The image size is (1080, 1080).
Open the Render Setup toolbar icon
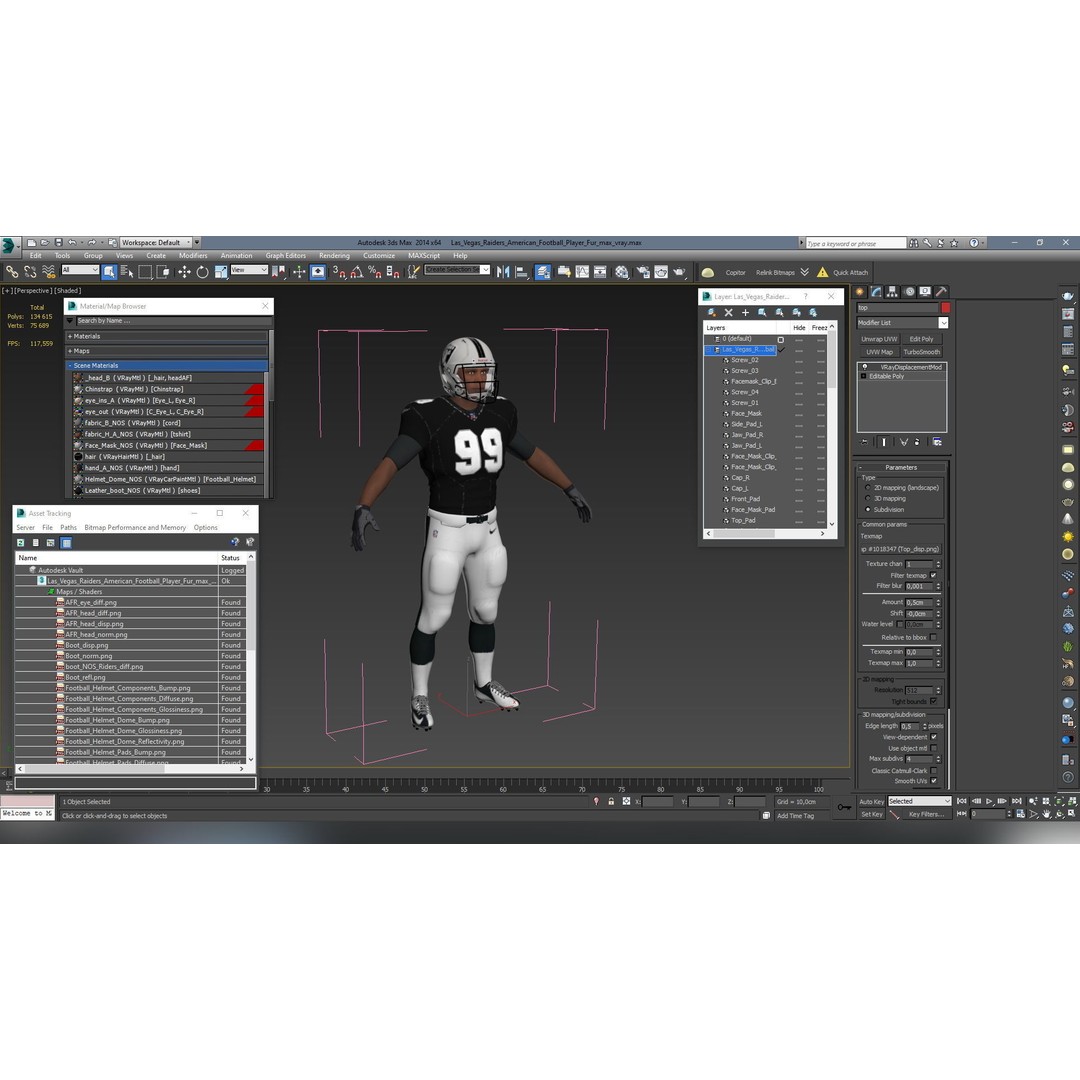click(643, 272)
